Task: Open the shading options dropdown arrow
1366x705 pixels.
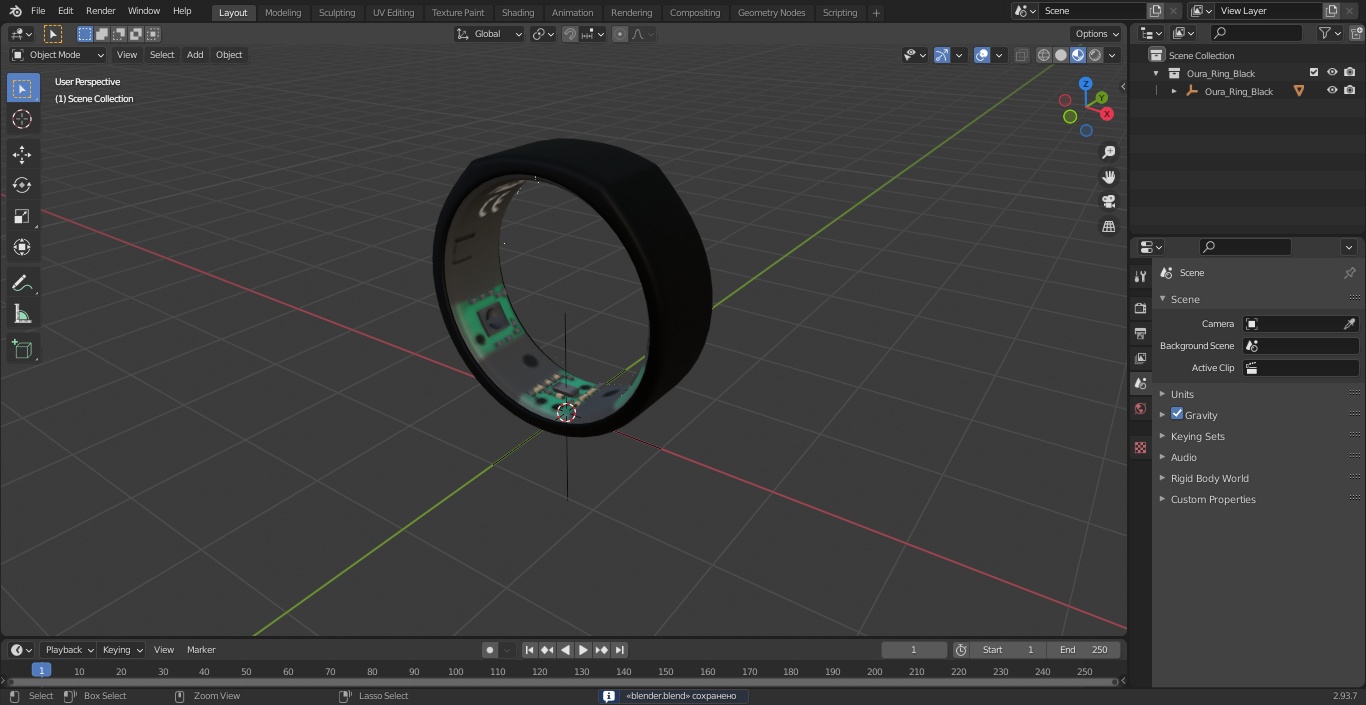Action: point(1112,55)
